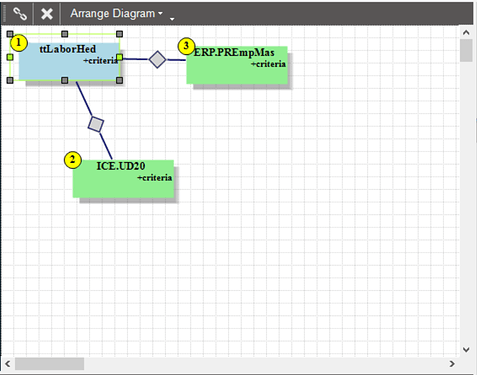This screenshot has width=477, height=375.
Task: Select the ERP.PREmpMas table box
Action: [x=237, y=65]
